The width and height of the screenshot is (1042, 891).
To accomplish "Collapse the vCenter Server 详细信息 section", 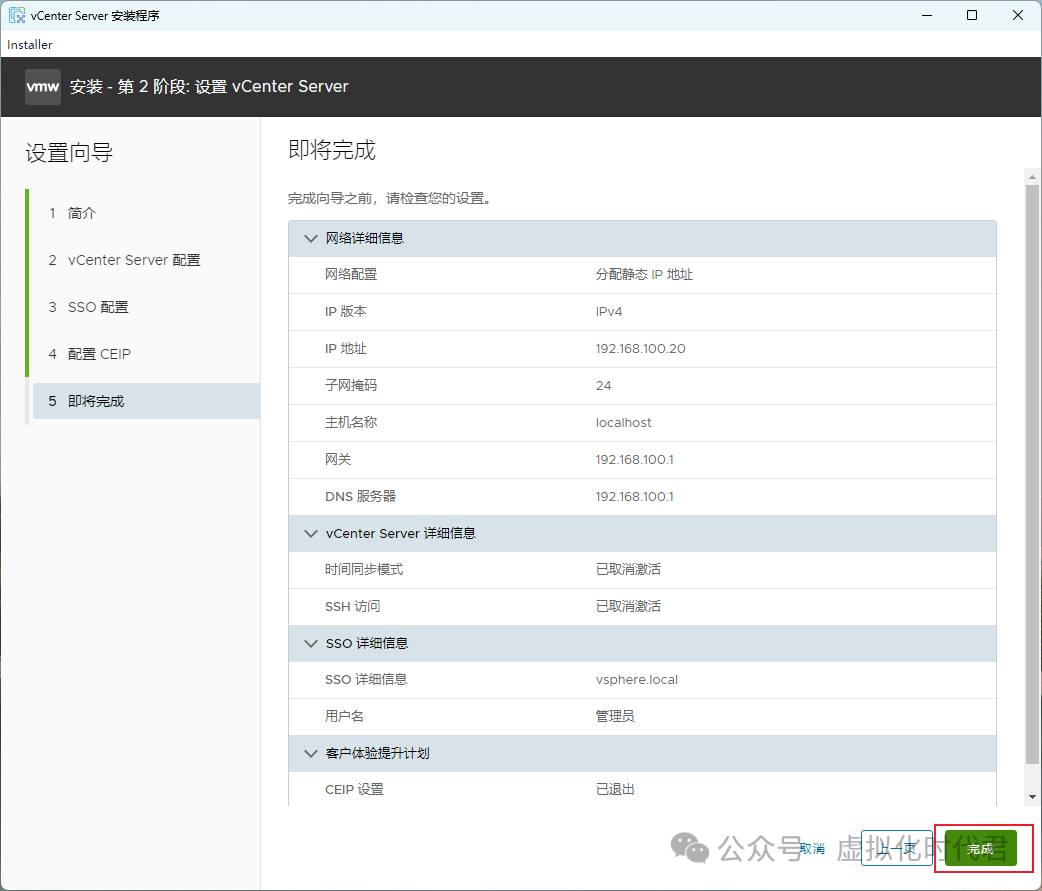I will coord(310,534).
